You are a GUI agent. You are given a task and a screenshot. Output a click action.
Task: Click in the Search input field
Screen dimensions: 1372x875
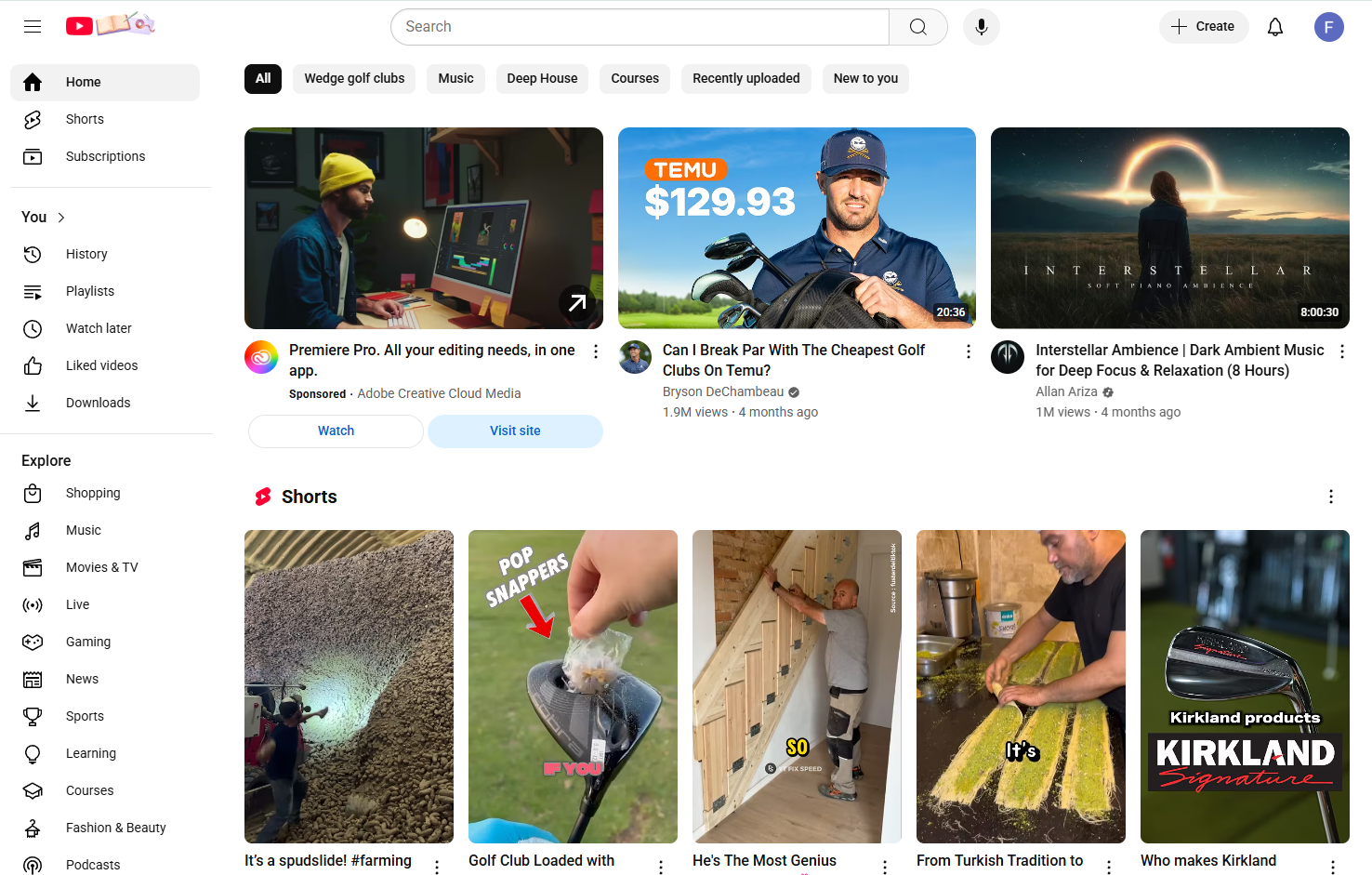[x=640, y=27]
